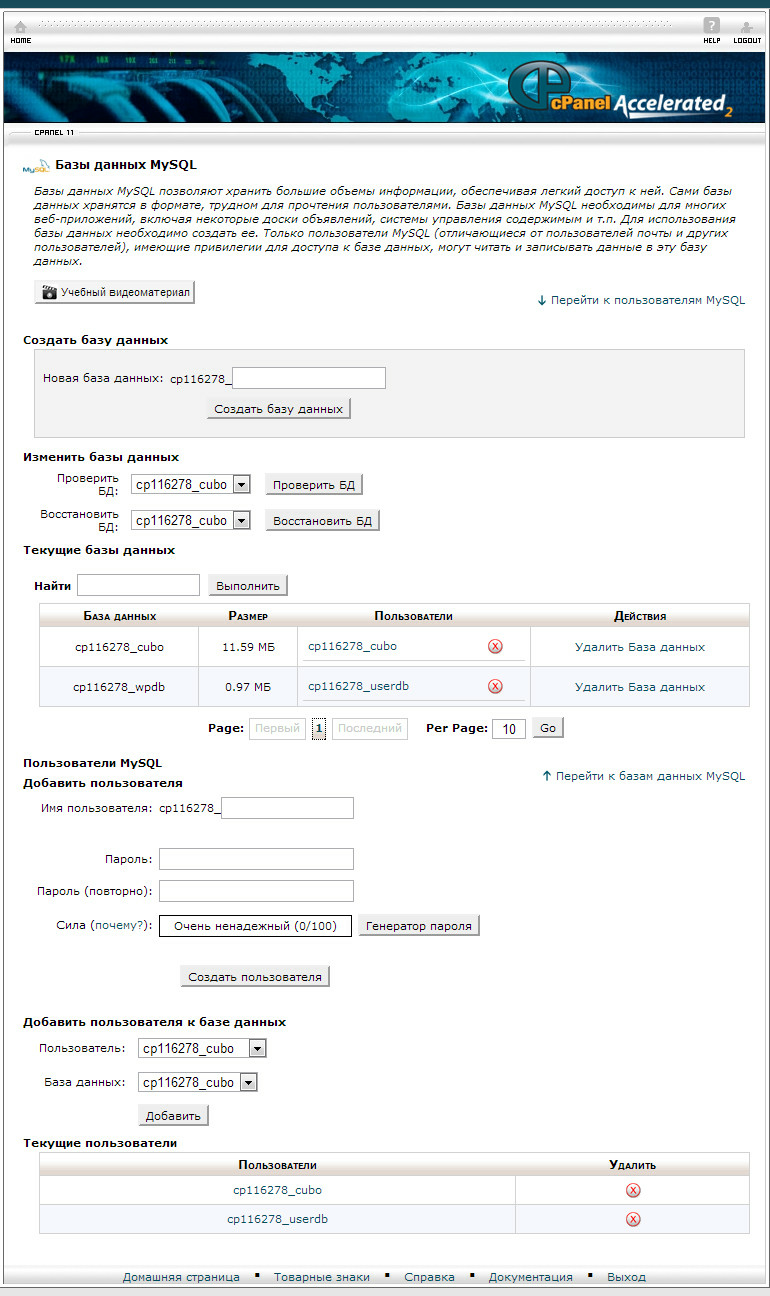Open the Товарные знаки footer link
The image size is (770, 1296).
[x=322, y=1277]
